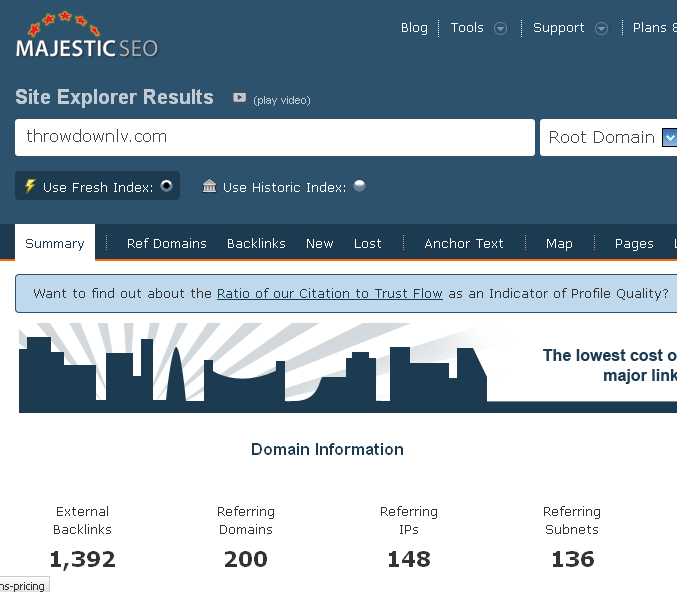The width and height of the screenshot is (677, 592).
Task: Click the Majestic SEO logo
Action: tap(86, 36)
